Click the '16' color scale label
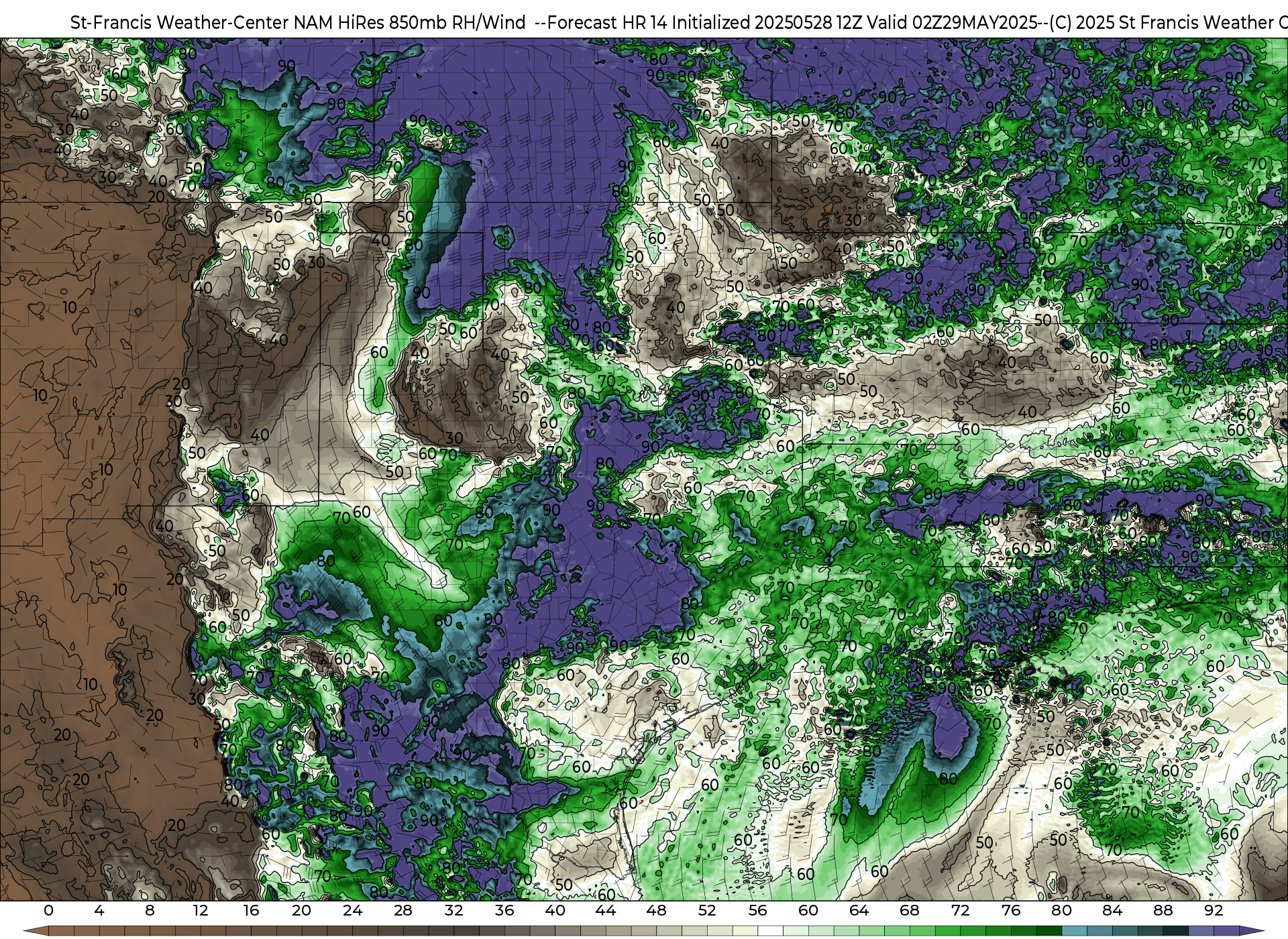This screenshot has height=939, width=1288. pyautogui.click(x=251, y=911)
